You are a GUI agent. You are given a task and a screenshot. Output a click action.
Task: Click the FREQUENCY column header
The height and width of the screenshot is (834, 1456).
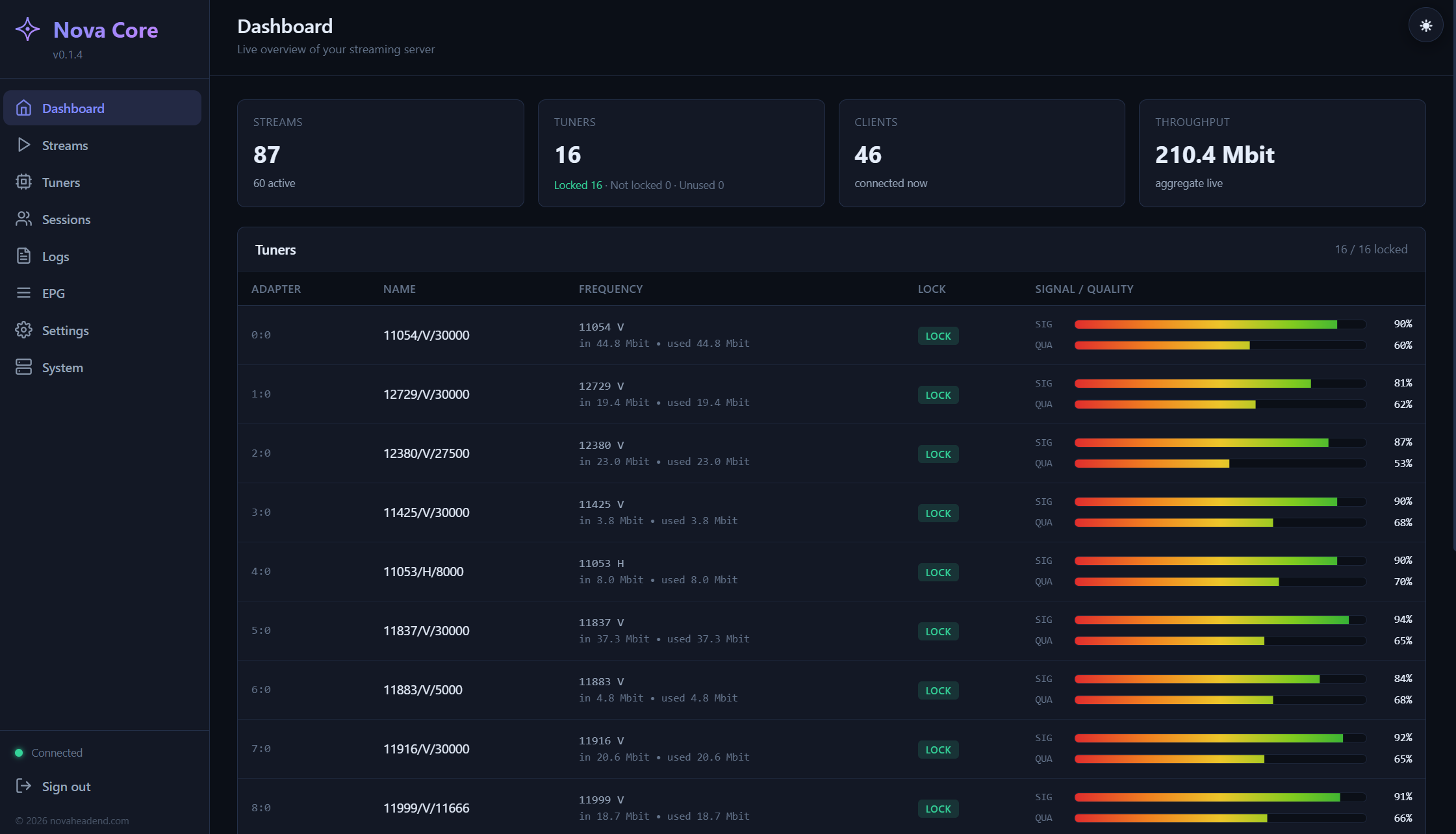pyautogui.click(x=611, y=289)
